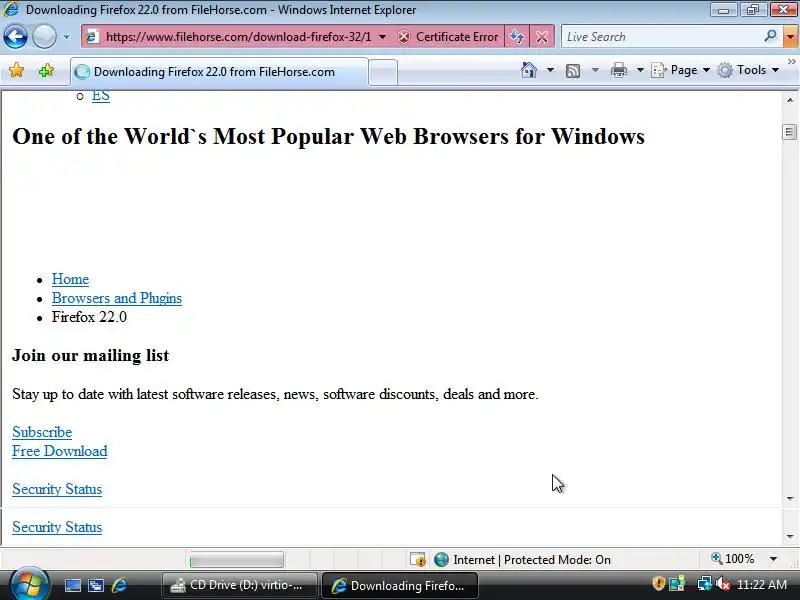The width and height of the screenshot is (800, 600).
Task: Launch Internet Explorer from quick launch
Action: pos(119,585)
